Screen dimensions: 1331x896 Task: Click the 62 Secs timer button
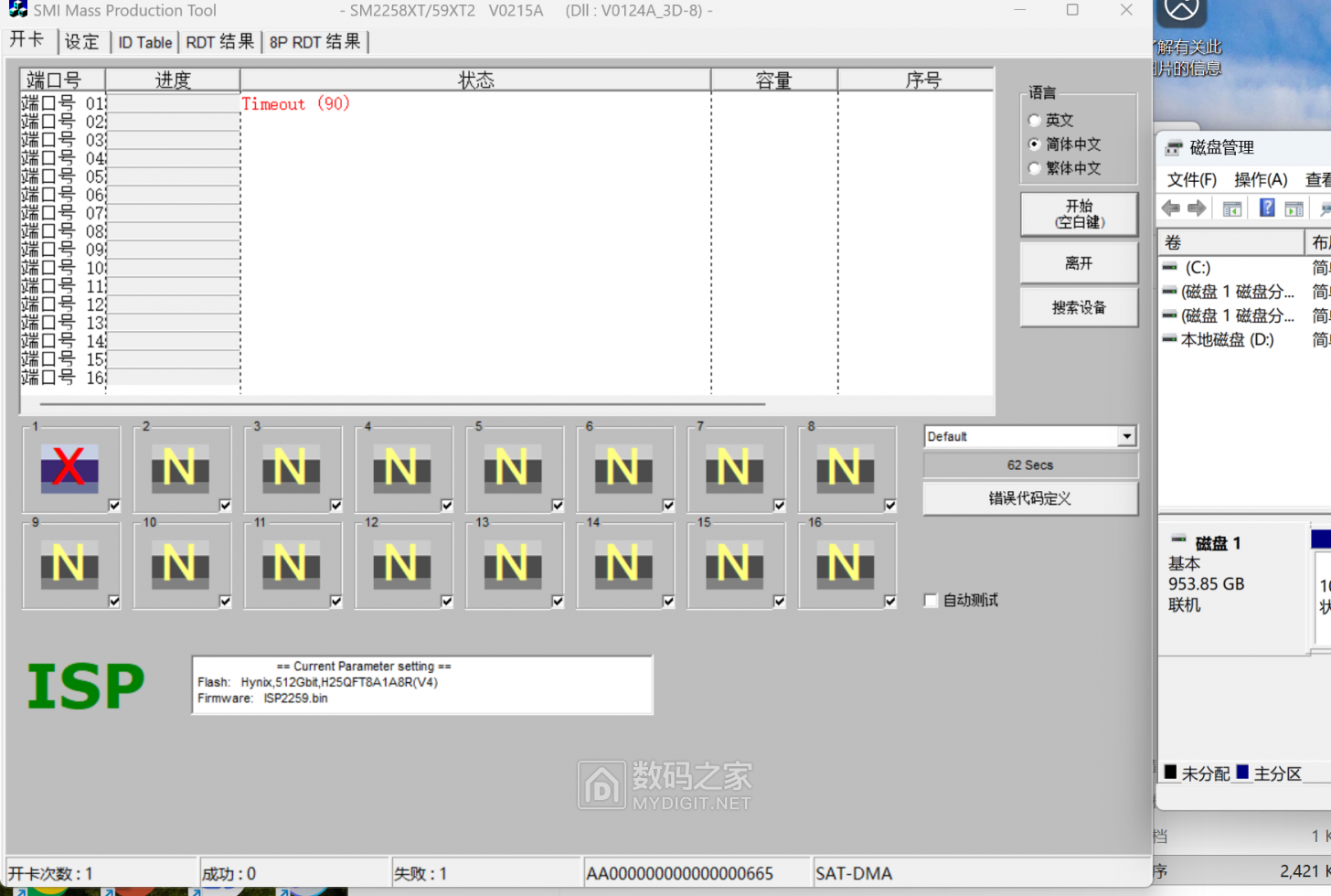(x=1030, y=464)
